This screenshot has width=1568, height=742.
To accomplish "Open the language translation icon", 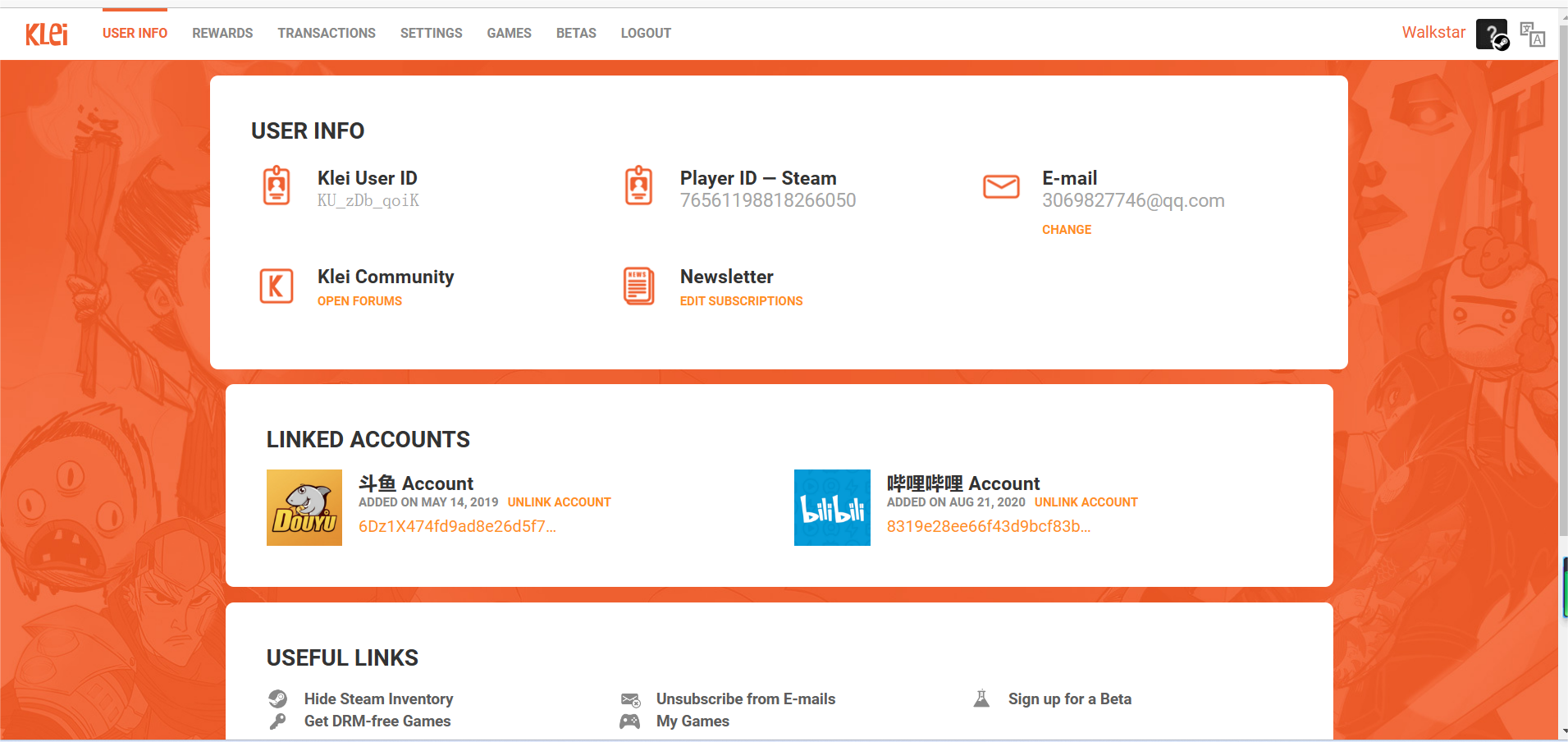I will pos(1532,34).
